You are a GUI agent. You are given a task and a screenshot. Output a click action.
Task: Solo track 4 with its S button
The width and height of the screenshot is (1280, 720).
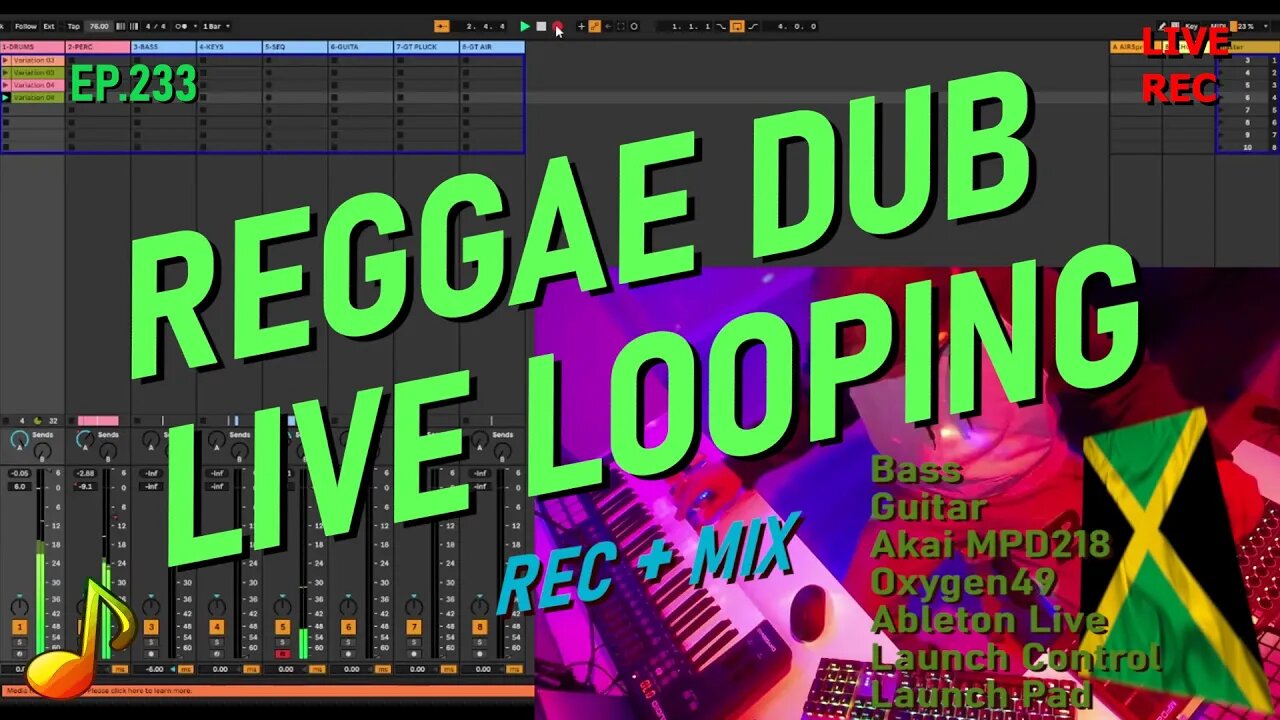tap(217, 642)
